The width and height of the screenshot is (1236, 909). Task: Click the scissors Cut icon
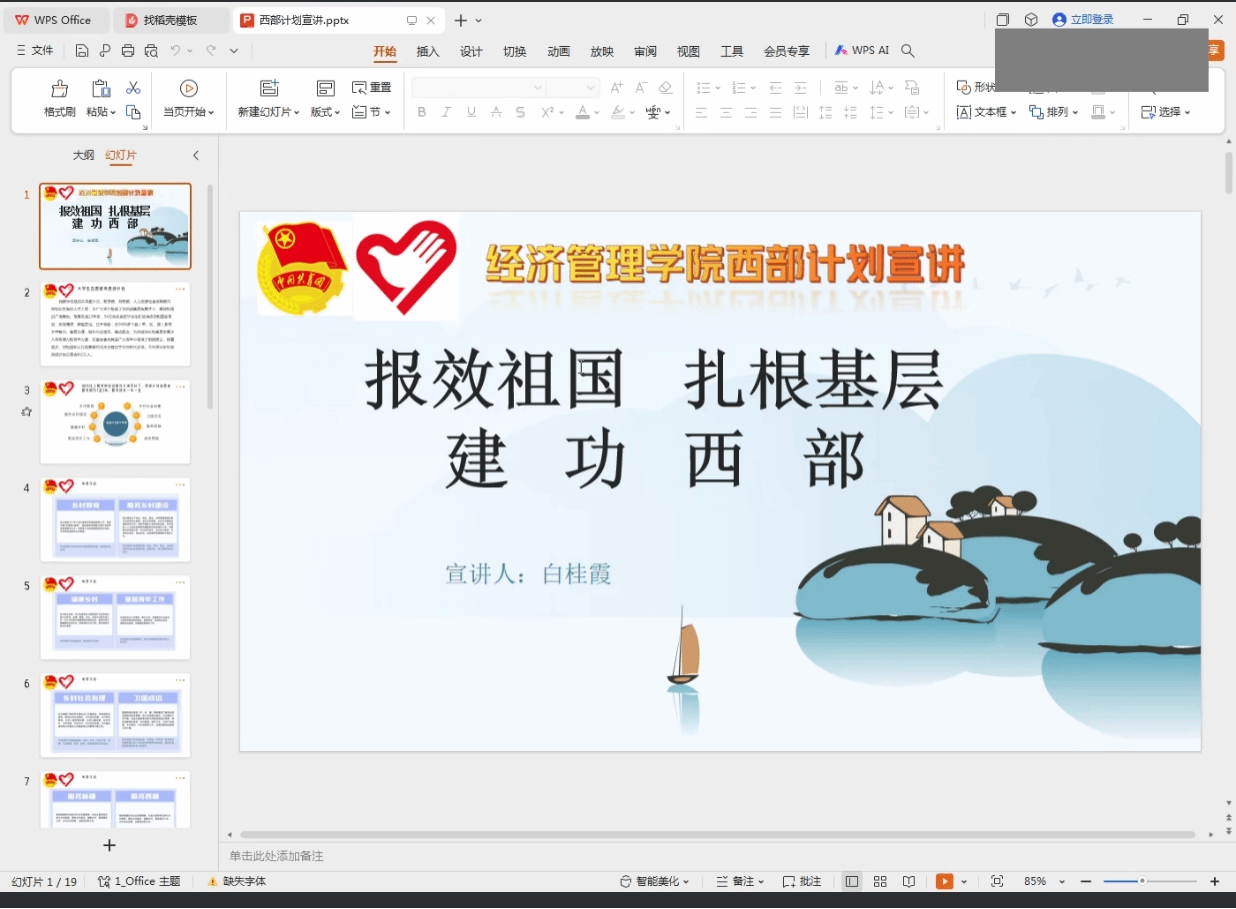(x=133, y=88)
